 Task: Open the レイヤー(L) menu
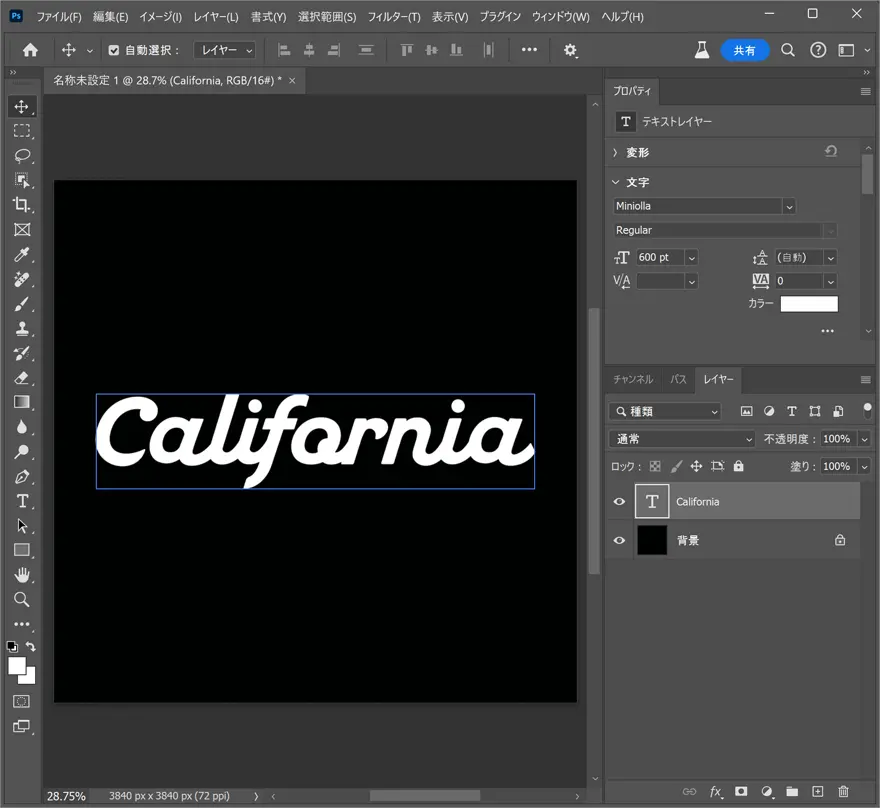click(216, 17)
